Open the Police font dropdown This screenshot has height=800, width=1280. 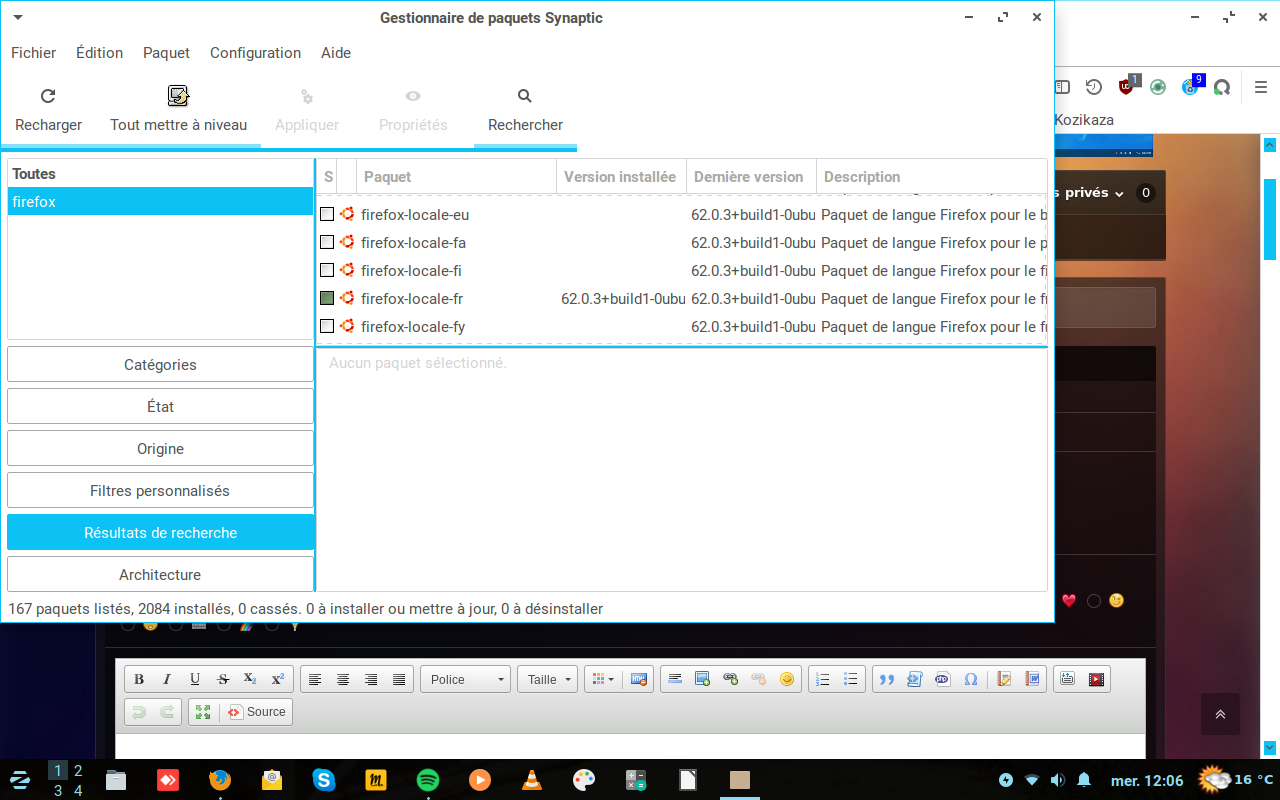(466, 680)
